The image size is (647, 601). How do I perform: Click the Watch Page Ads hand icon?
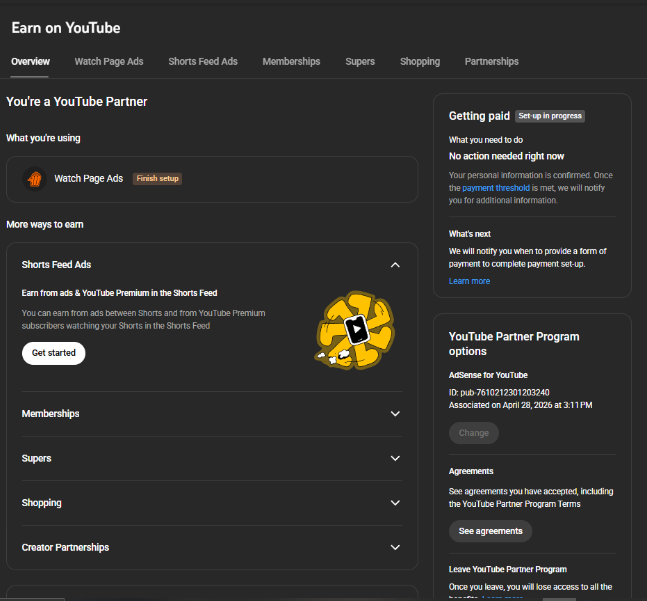[35, 179]
